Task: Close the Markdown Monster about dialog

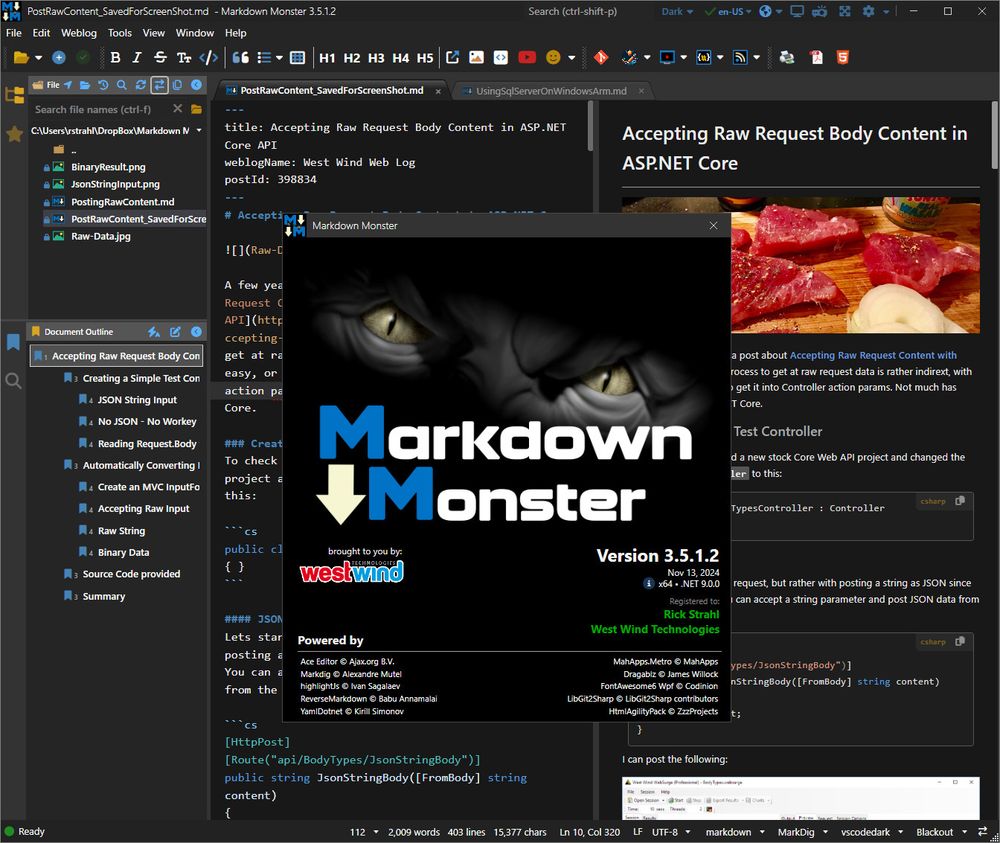Action: (714, 226)
